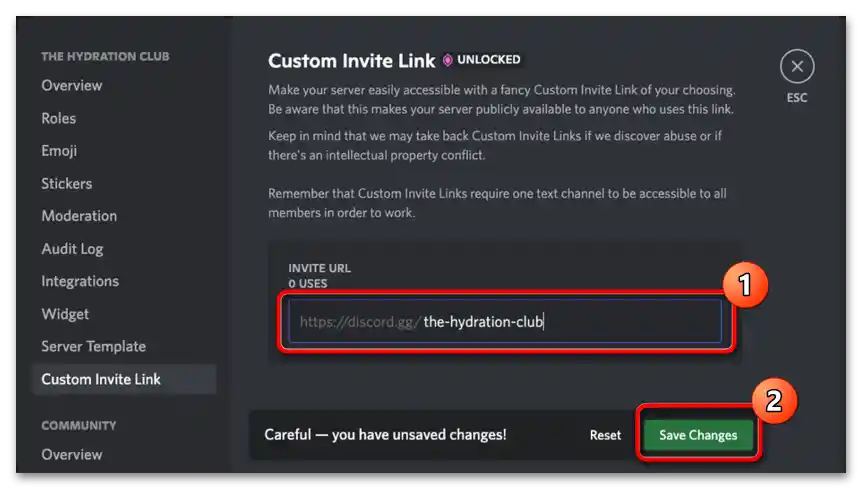Click the Unlocked boost gem icon

[x=447, y=60]
